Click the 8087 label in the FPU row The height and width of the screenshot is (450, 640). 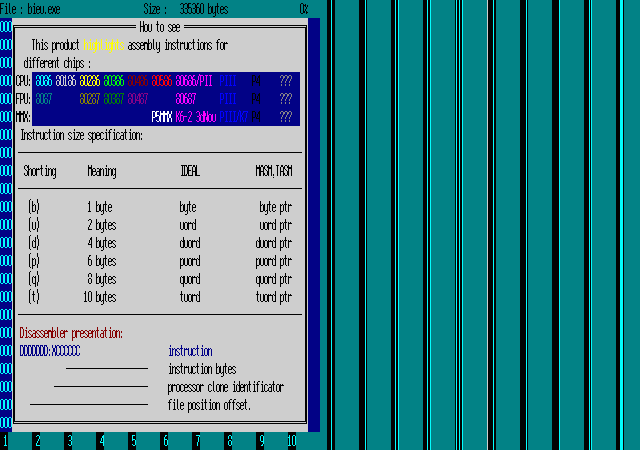(x=43, y=99)
